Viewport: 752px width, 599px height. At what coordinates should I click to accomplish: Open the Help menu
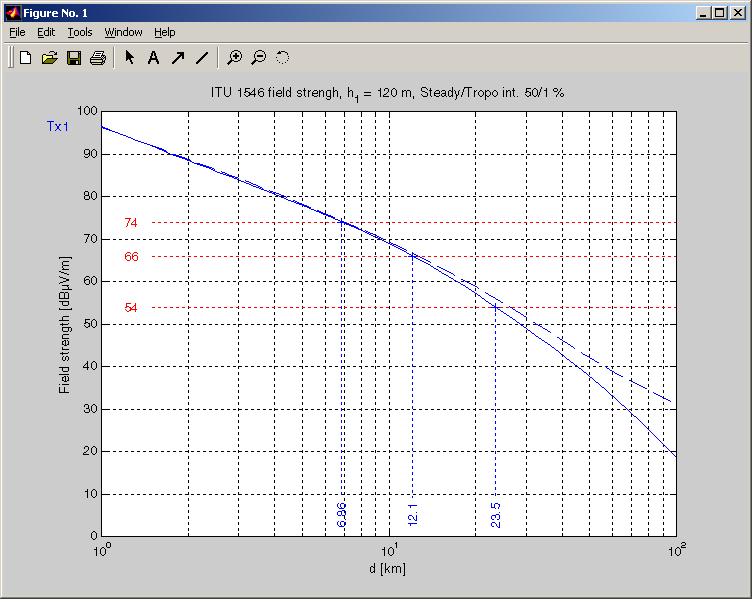[164, 32]
